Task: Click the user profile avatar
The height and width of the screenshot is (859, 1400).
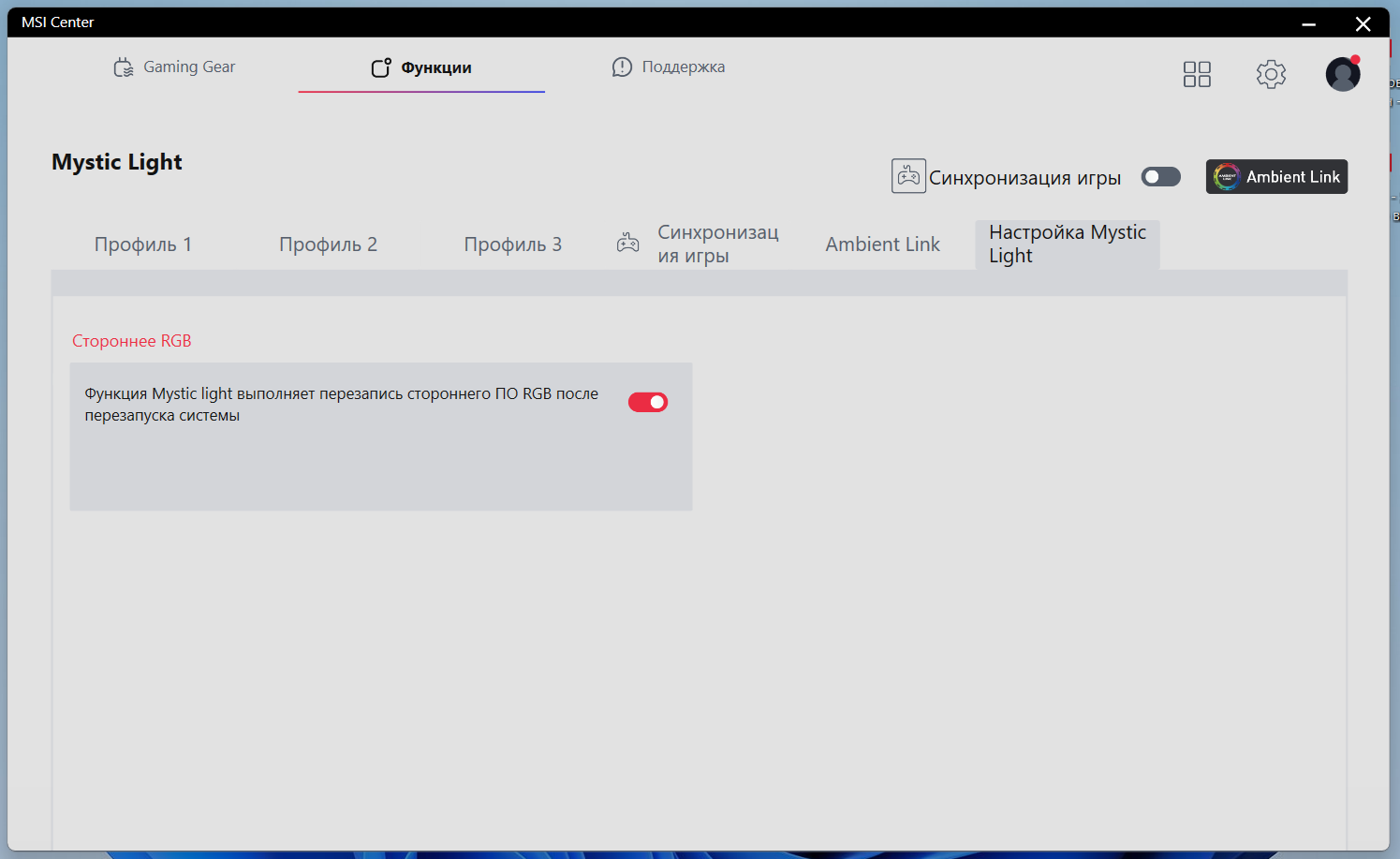Action: click(x=1343, y=74)
